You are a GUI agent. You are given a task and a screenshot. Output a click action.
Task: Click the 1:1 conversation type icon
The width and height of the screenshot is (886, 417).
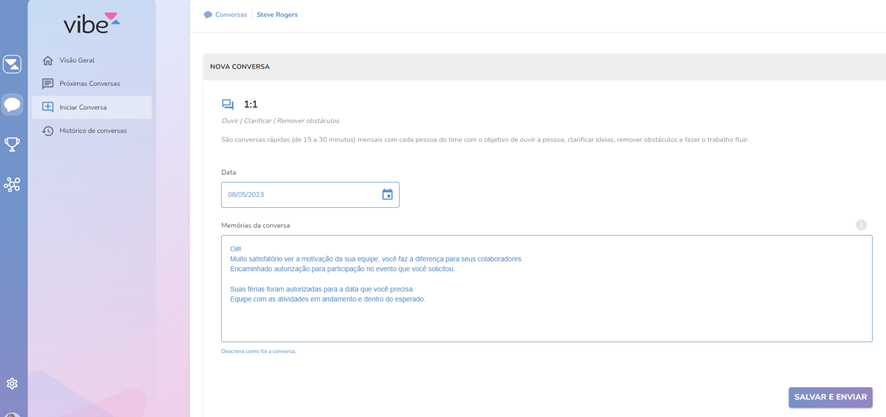pos(228,104)
